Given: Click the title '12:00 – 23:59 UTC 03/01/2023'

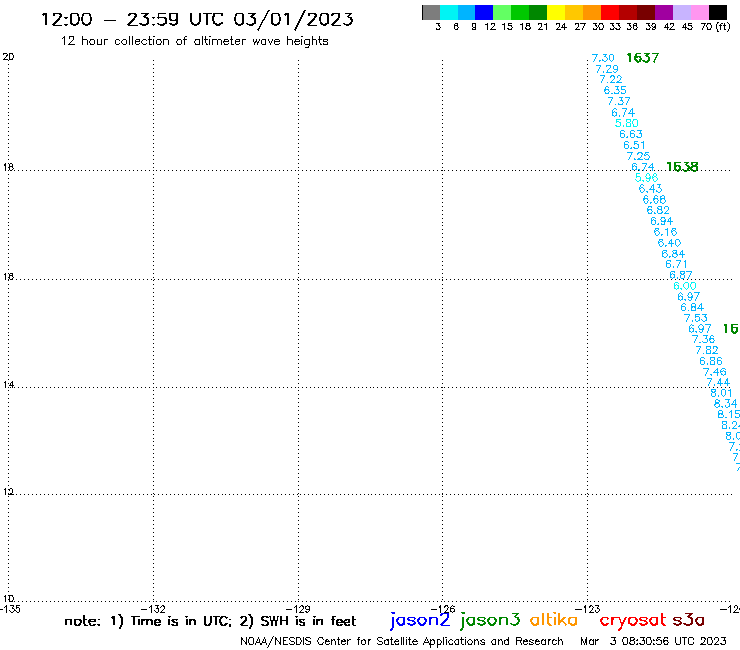Looking at the screenshot, I should 197,19.
